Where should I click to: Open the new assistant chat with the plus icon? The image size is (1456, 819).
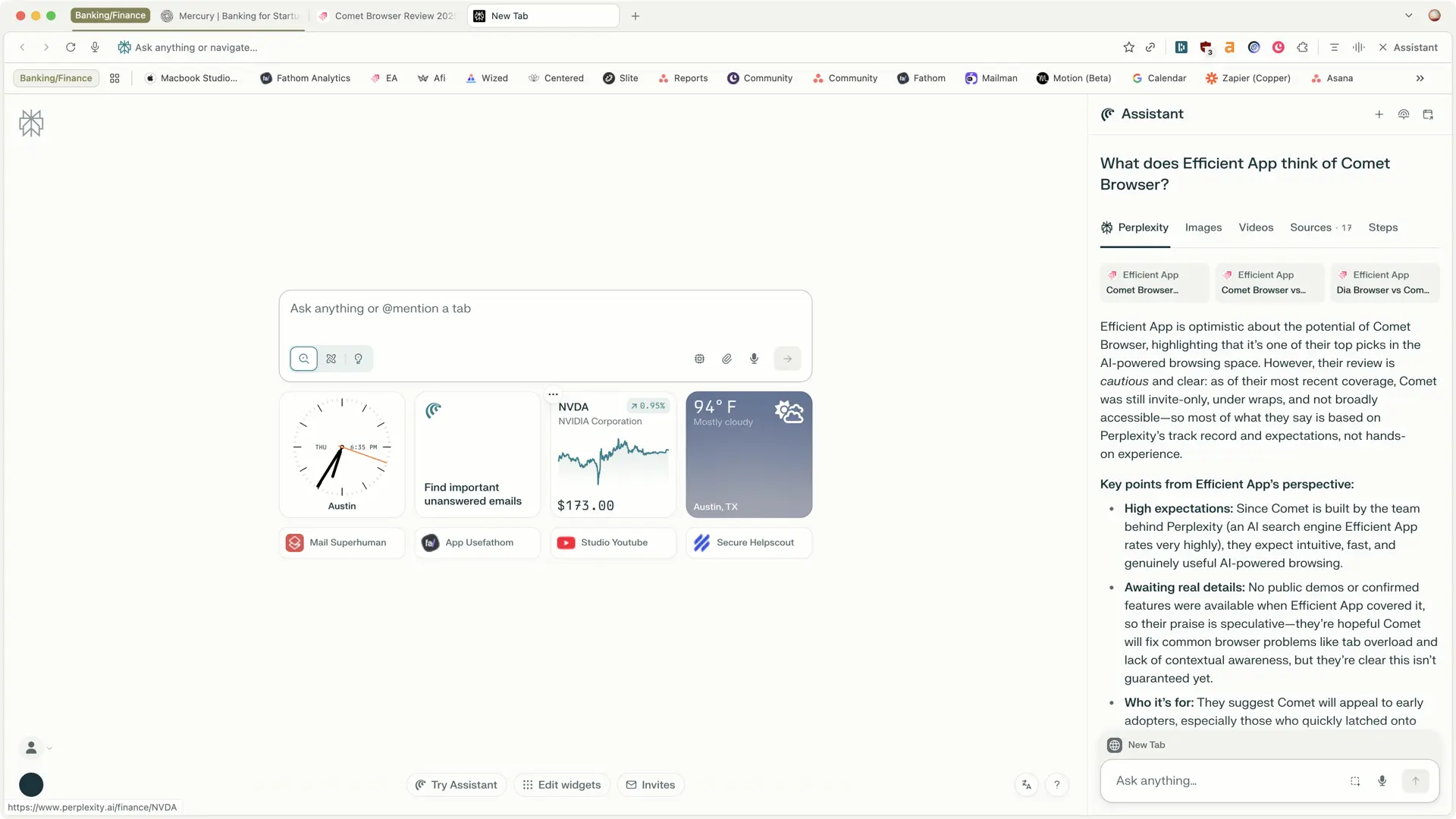[x=1379, y=114]
